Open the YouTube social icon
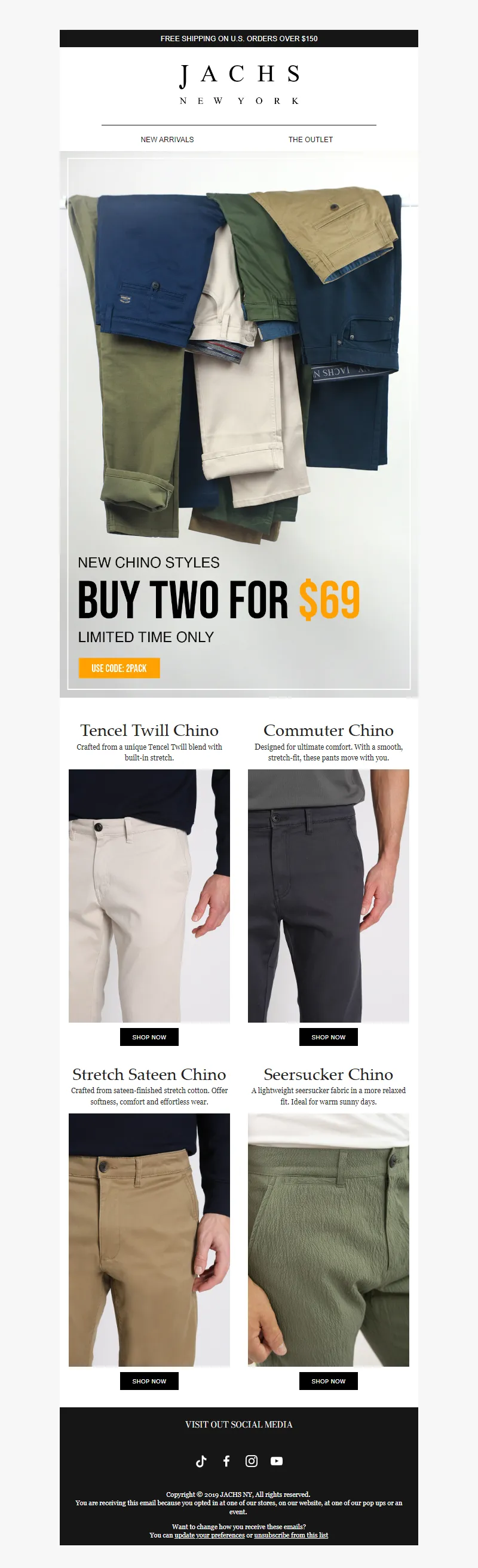The height and width of the screenshot is (1568, 478). [x=277, y=1461]
